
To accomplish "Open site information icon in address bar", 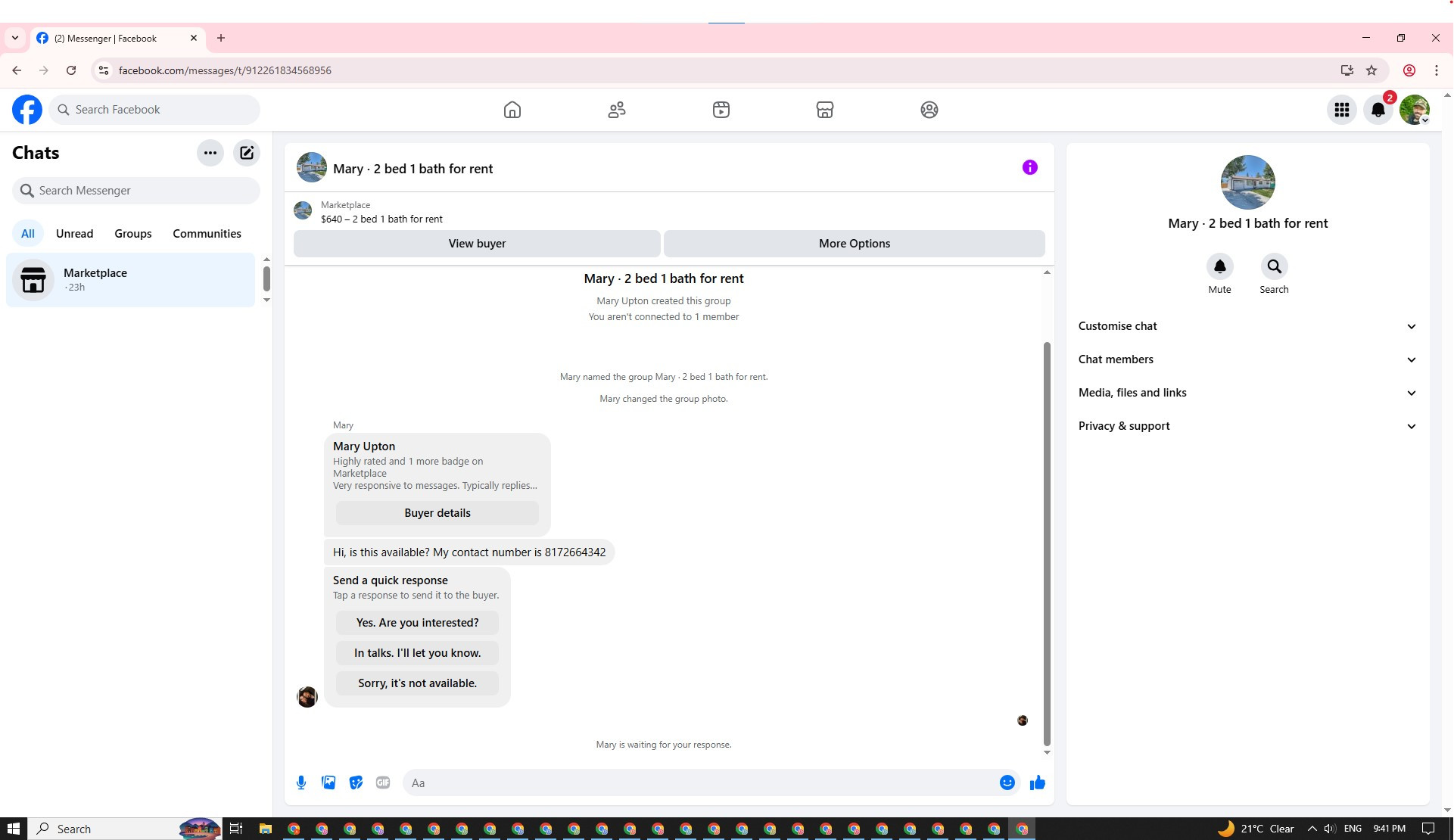I will (104, 70).
